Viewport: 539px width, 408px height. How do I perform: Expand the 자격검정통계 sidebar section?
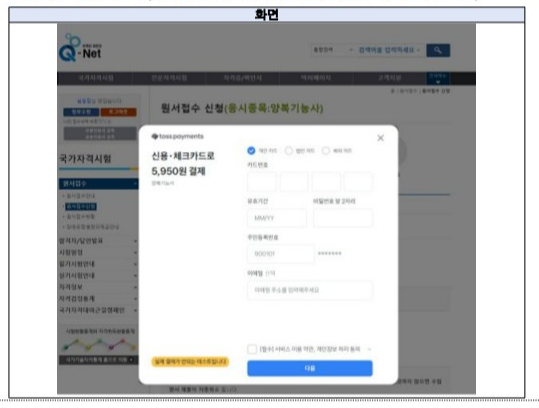(99, 299)
